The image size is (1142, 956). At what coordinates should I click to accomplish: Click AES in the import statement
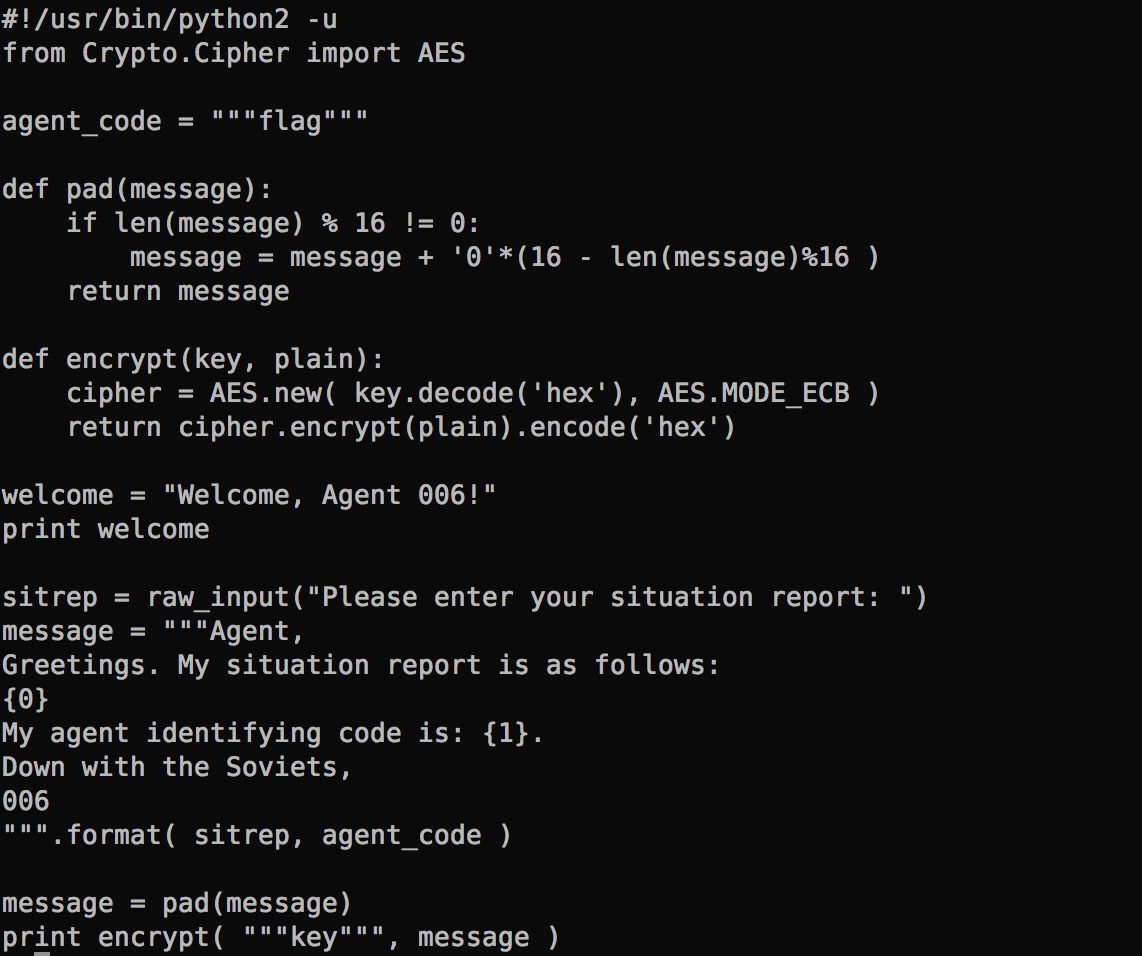point(441,52)
